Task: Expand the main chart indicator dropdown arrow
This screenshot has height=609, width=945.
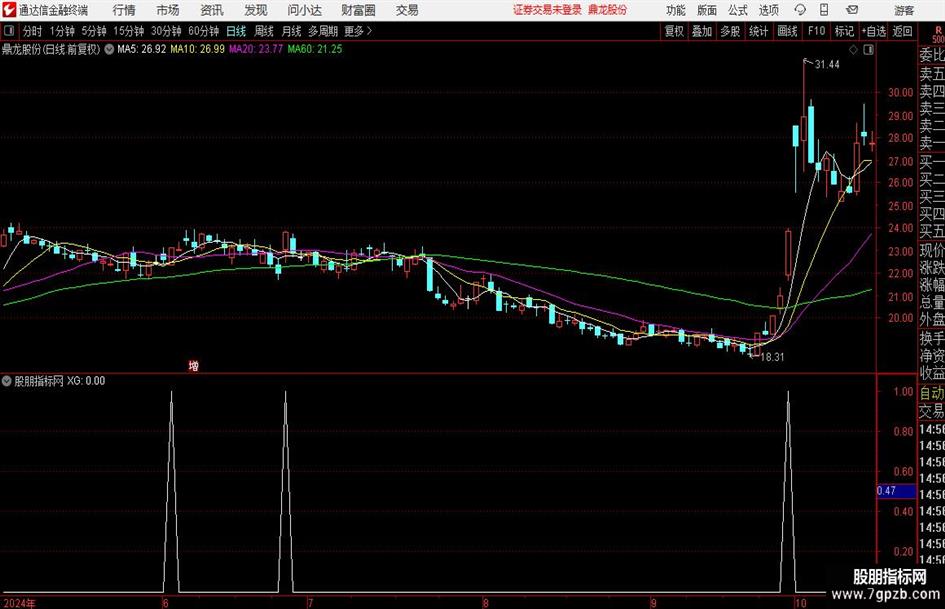Action: click(109, 49)
